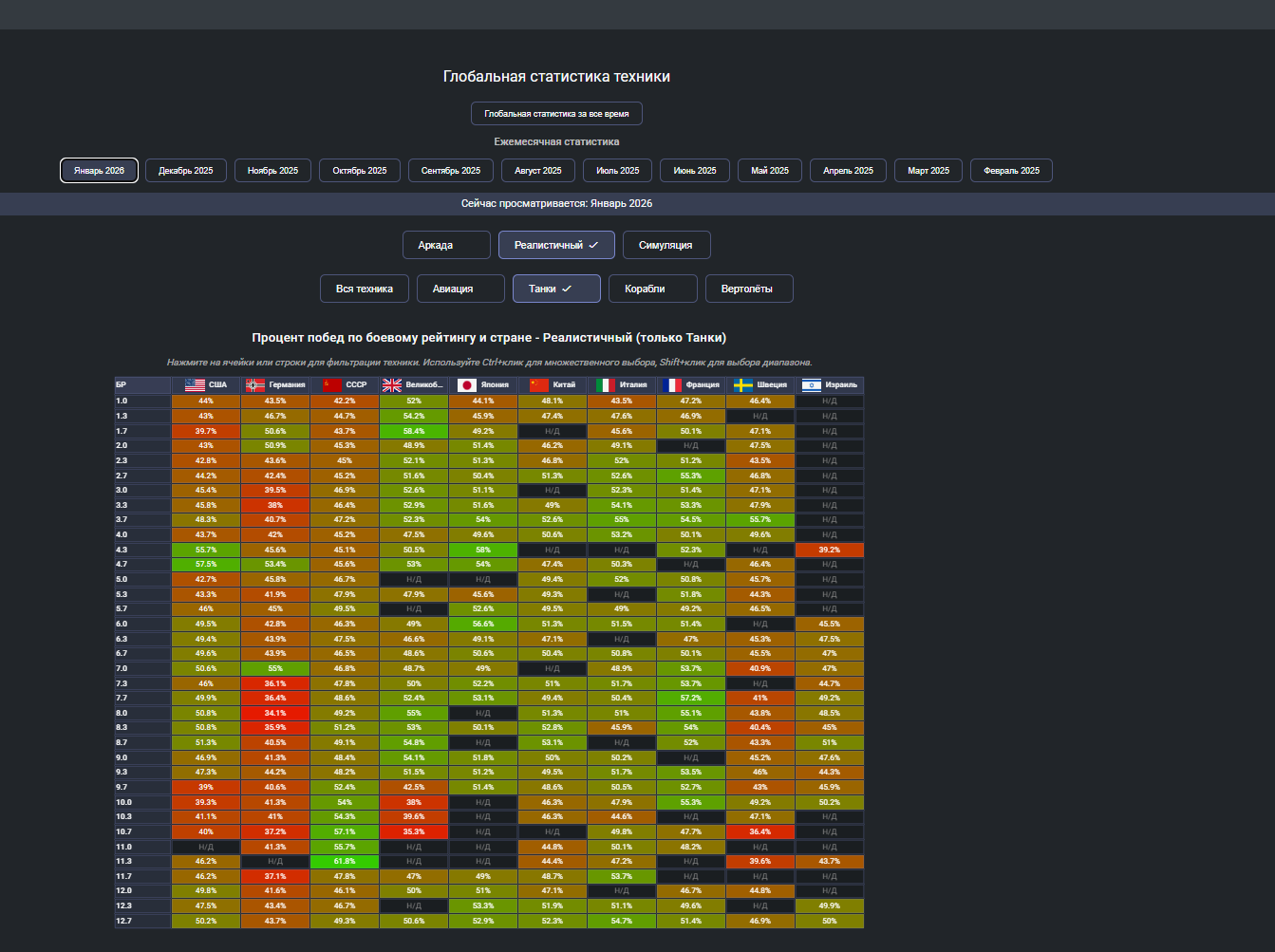This screenshot has height=952, width=1275.
Task: Click the 40.9% Швеция cell in row 7.0
Action: [x=760, y=668]
